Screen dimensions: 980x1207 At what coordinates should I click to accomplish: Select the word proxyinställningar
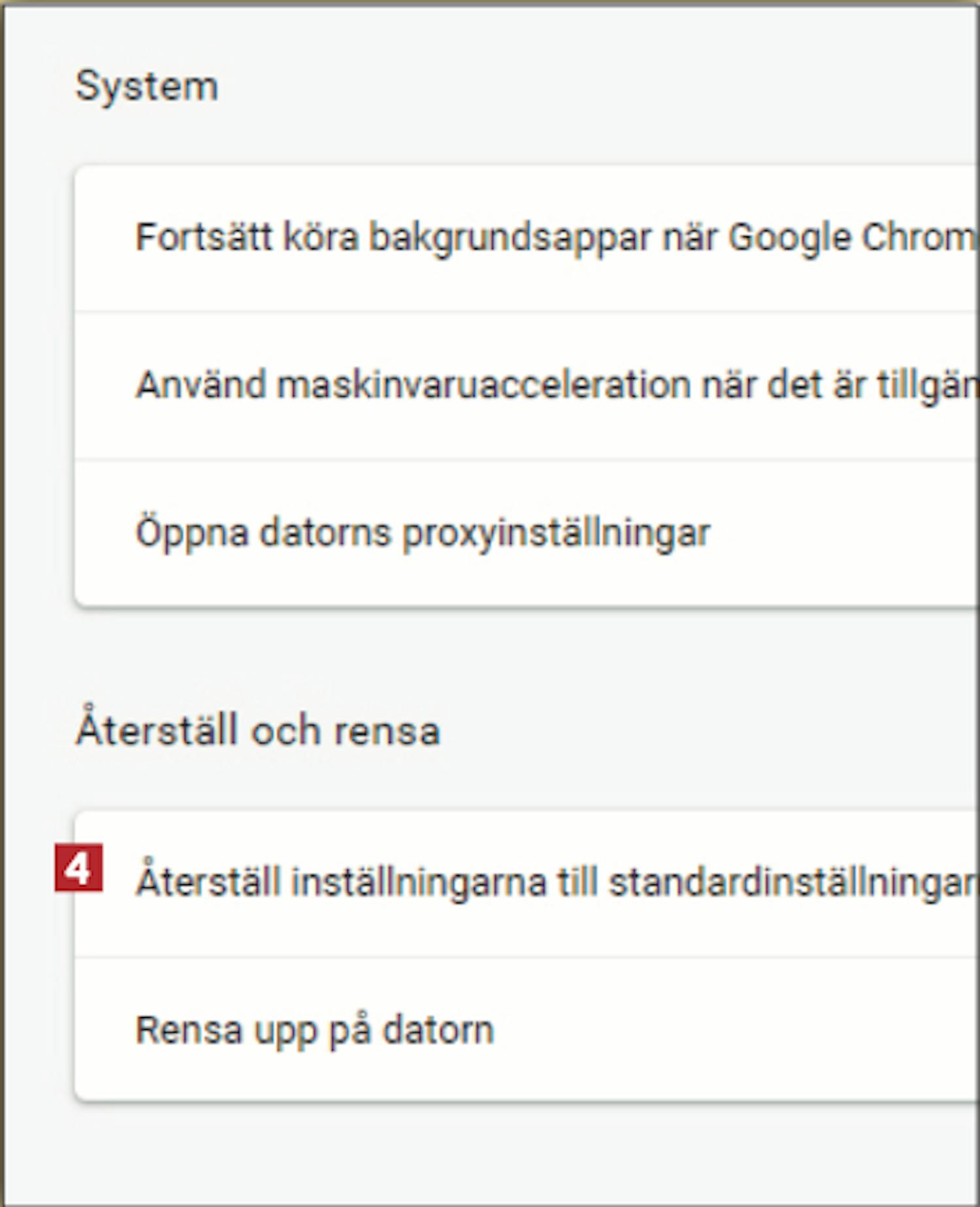pos(555,533)
